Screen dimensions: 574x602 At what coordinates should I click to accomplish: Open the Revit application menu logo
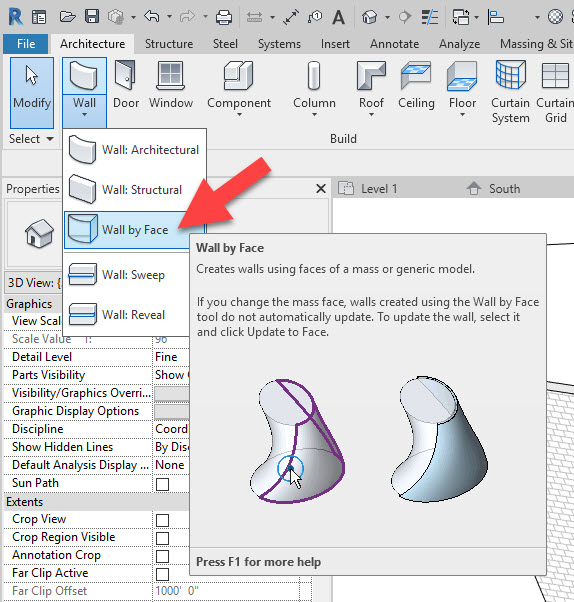(x=15, y=17)
